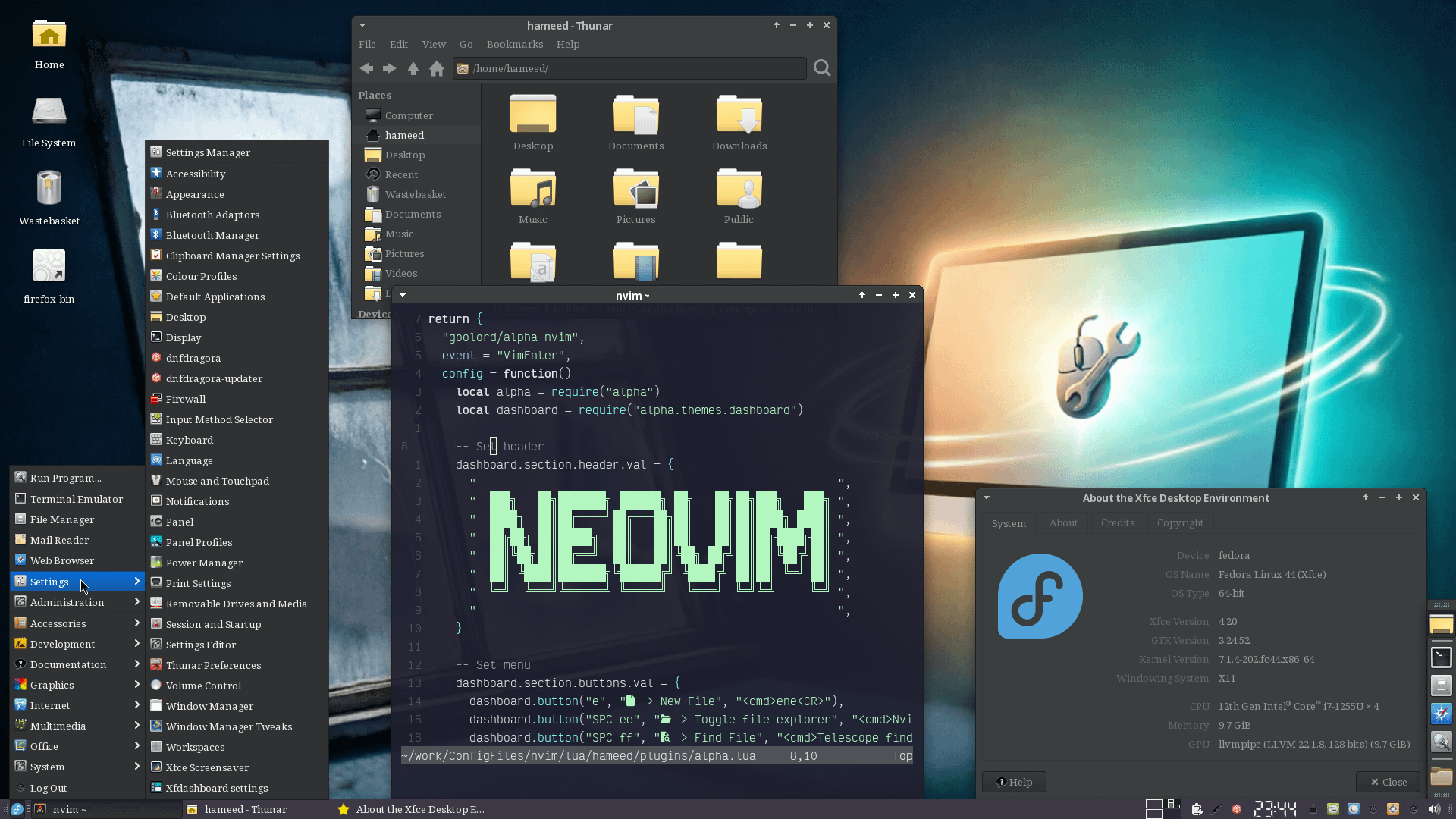Go to parent folder in Thunar
1456x819 pixels.
[x=413, y=68]
